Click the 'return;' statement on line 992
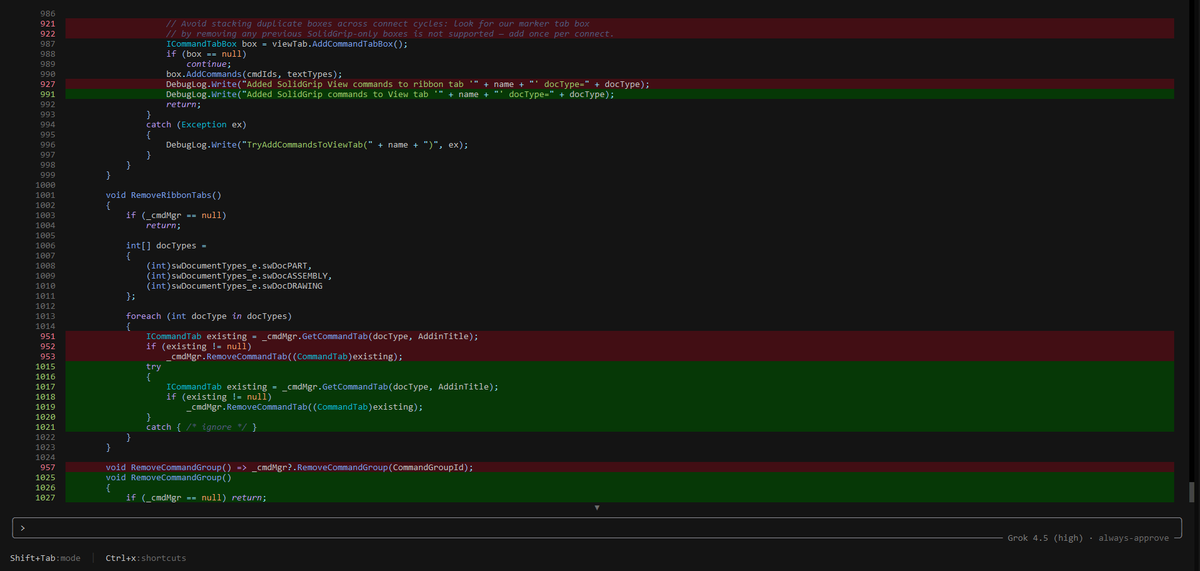Image resolution: width=1200 pixels, height=571 pixels. 183,104
